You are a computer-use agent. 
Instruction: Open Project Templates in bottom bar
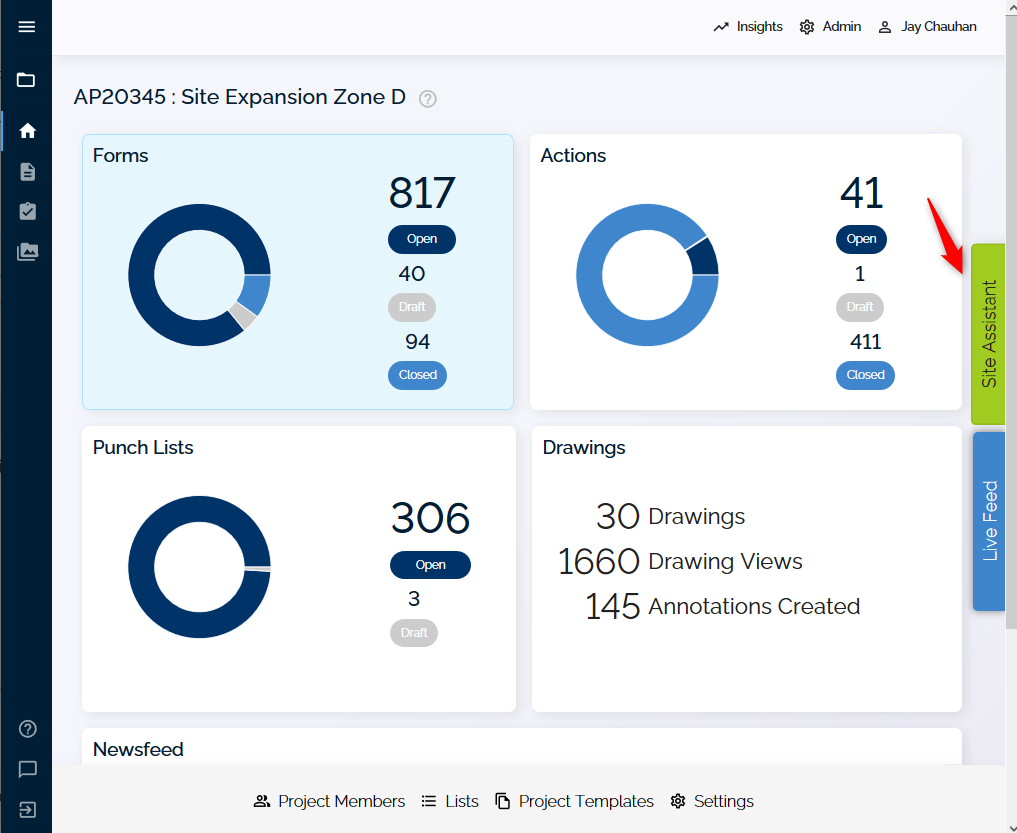[x=575, y=801]
